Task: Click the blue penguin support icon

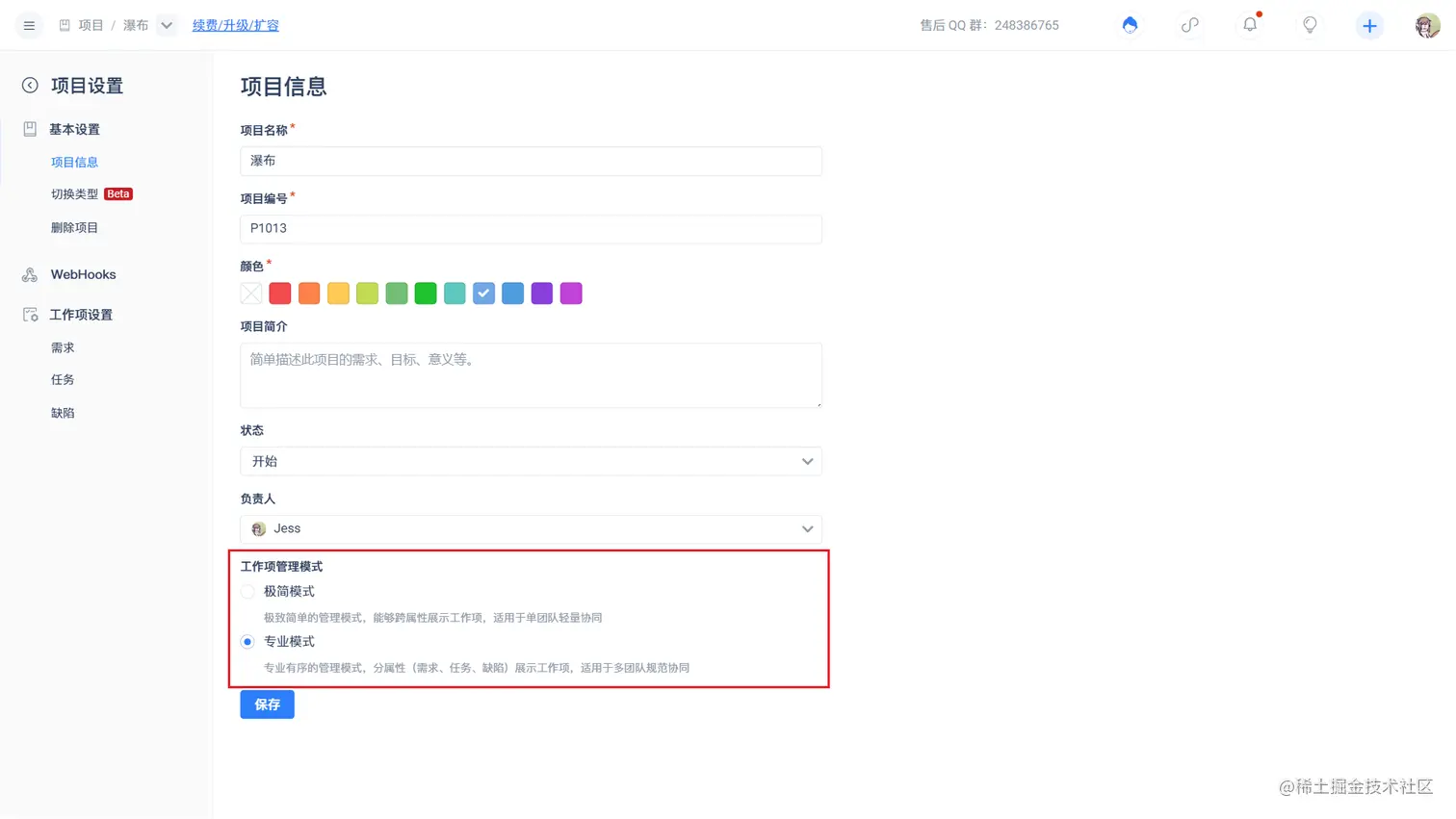Action: [1130, 25]
